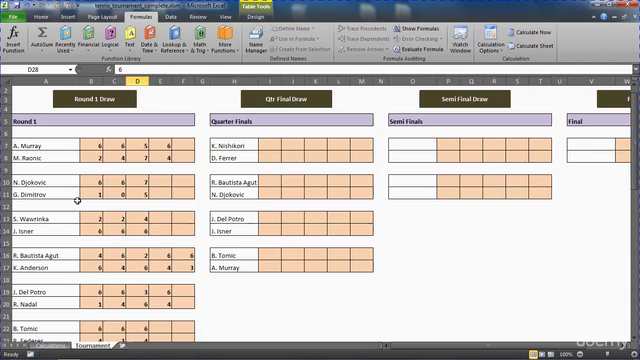640x360 pixels.
Task: Open the Watch Window
Action: [460, 39]
